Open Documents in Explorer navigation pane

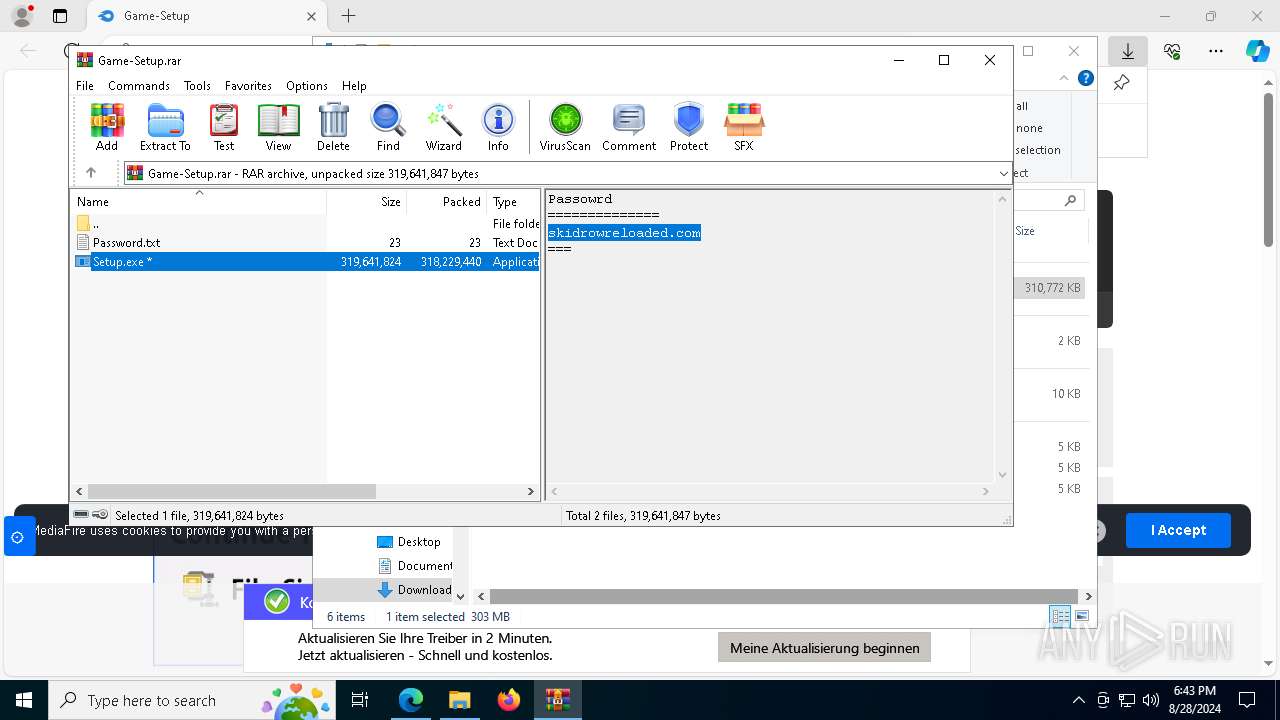coord(414,566)
